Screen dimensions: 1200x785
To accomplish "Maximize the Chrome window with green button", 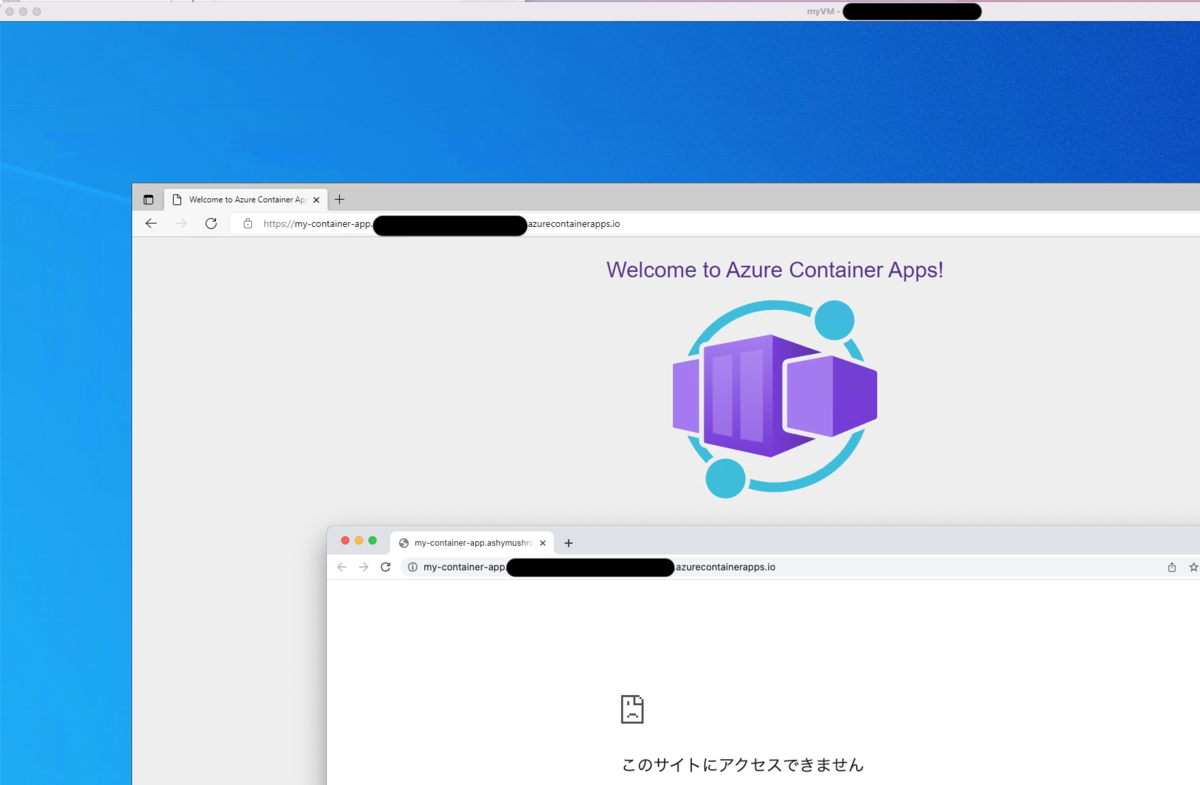I will pos(373,541).
